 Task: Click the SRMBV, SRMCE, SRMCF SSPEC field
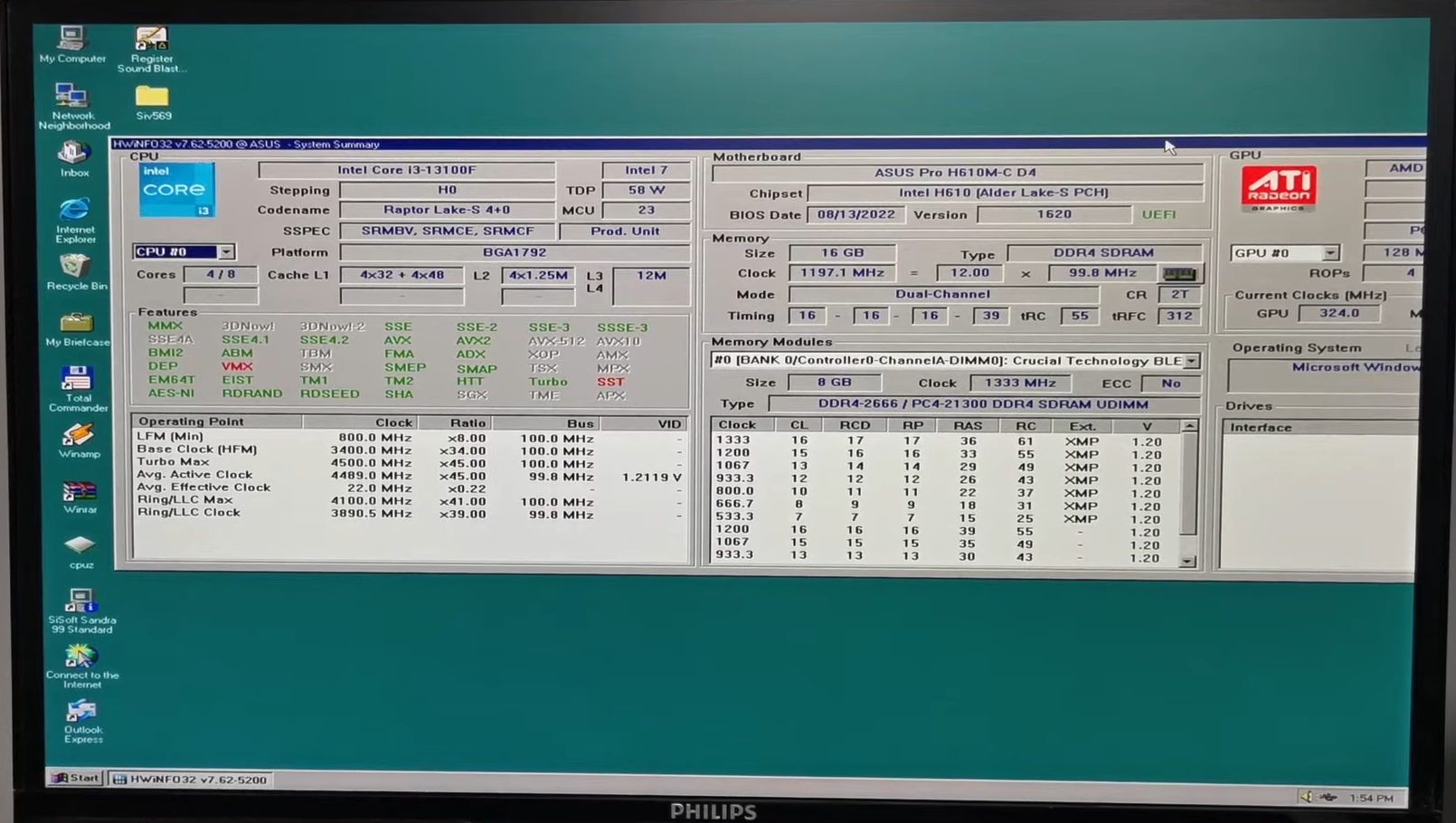pos(447,231)
